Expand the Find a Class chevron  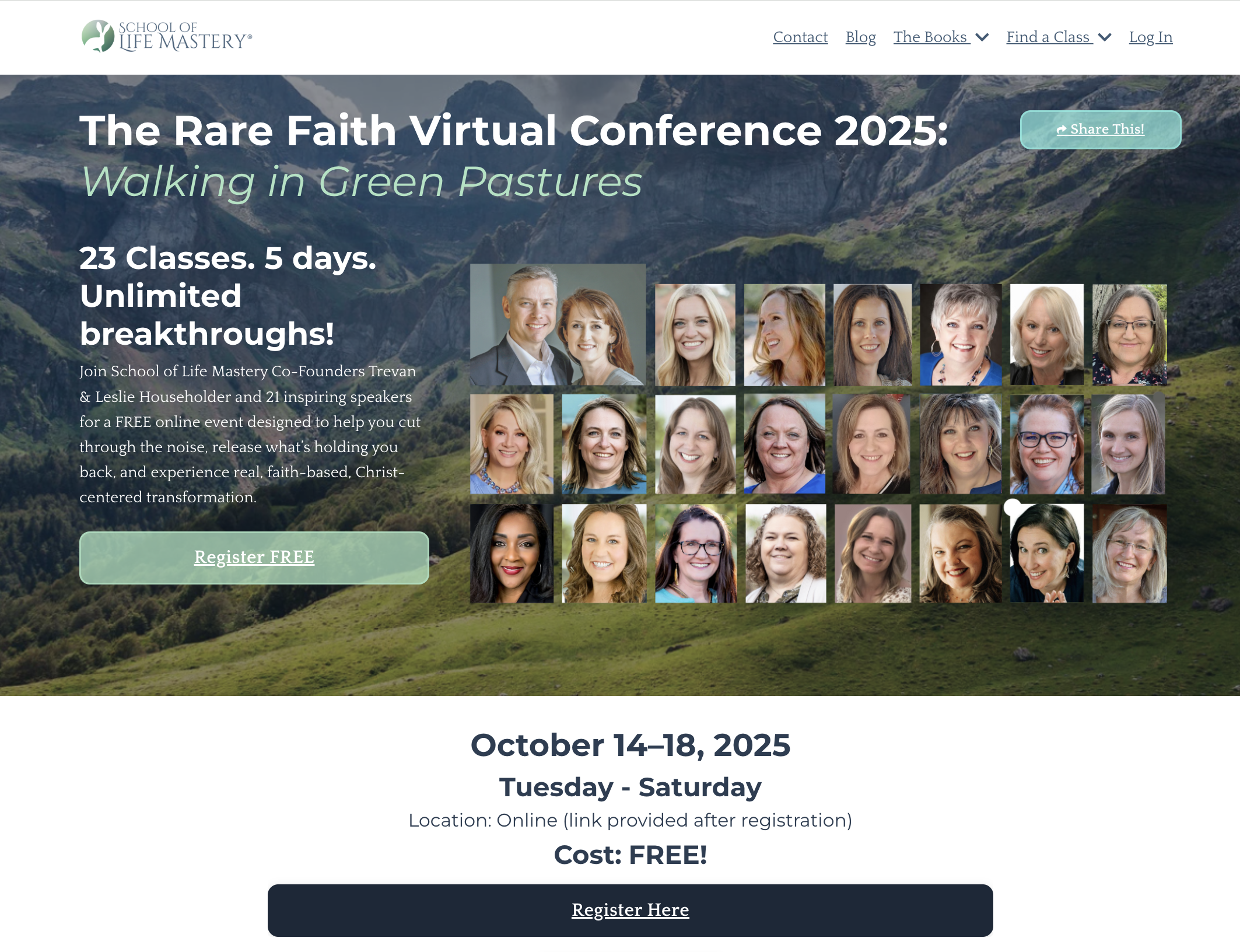(1105, 37)
